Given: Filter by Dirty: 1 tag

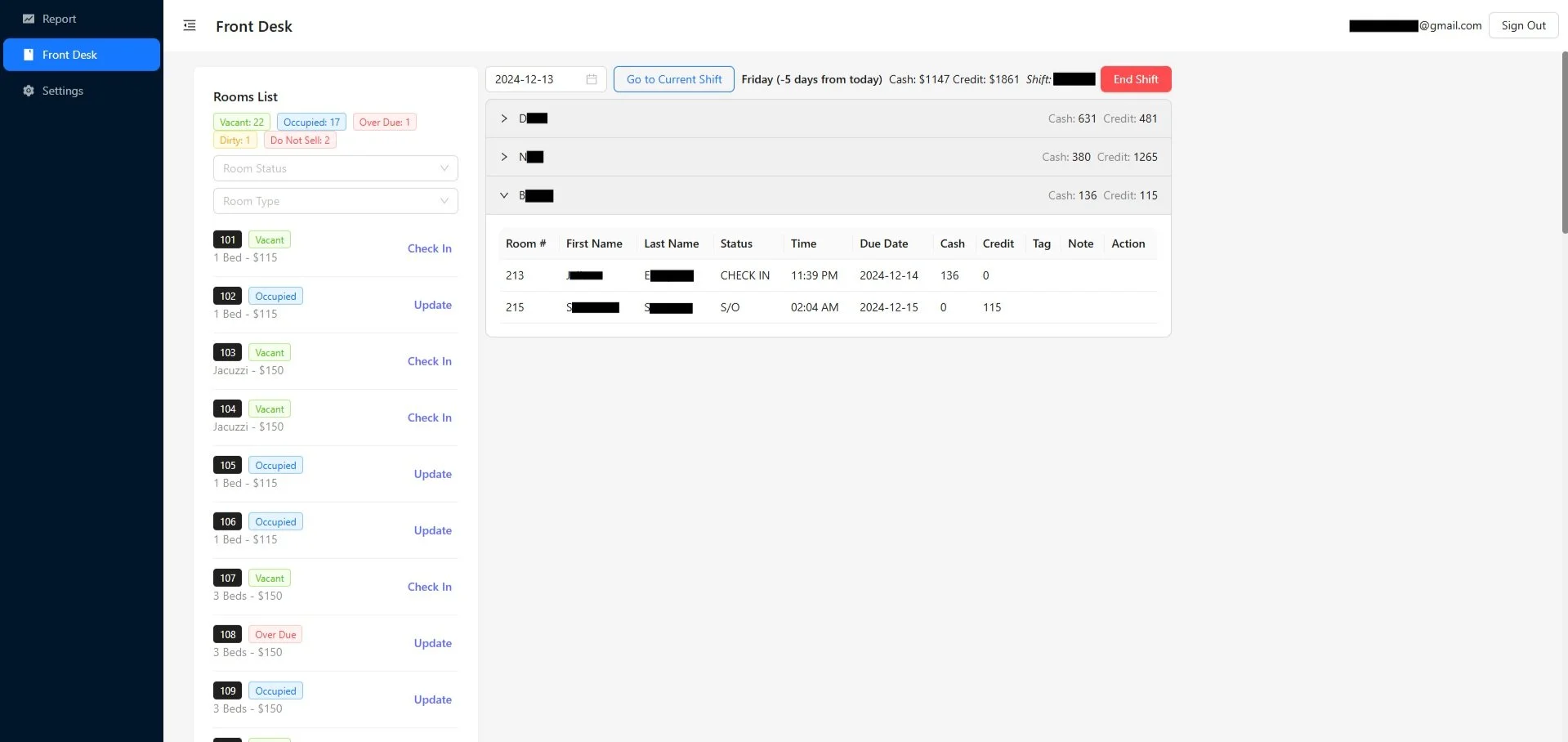Looking at the screenshot, I should (235, 140).
